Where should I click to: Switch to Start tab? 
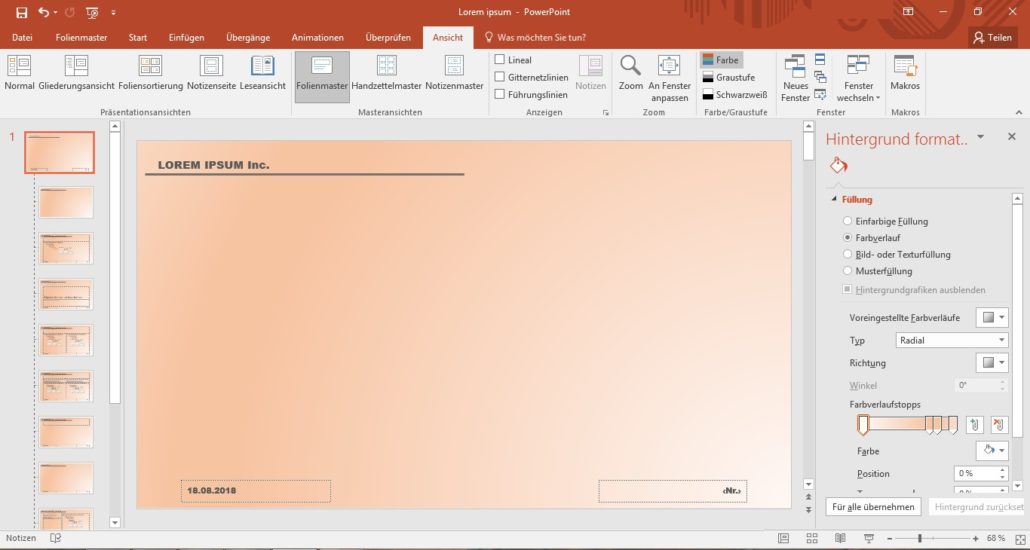point(138,37)
